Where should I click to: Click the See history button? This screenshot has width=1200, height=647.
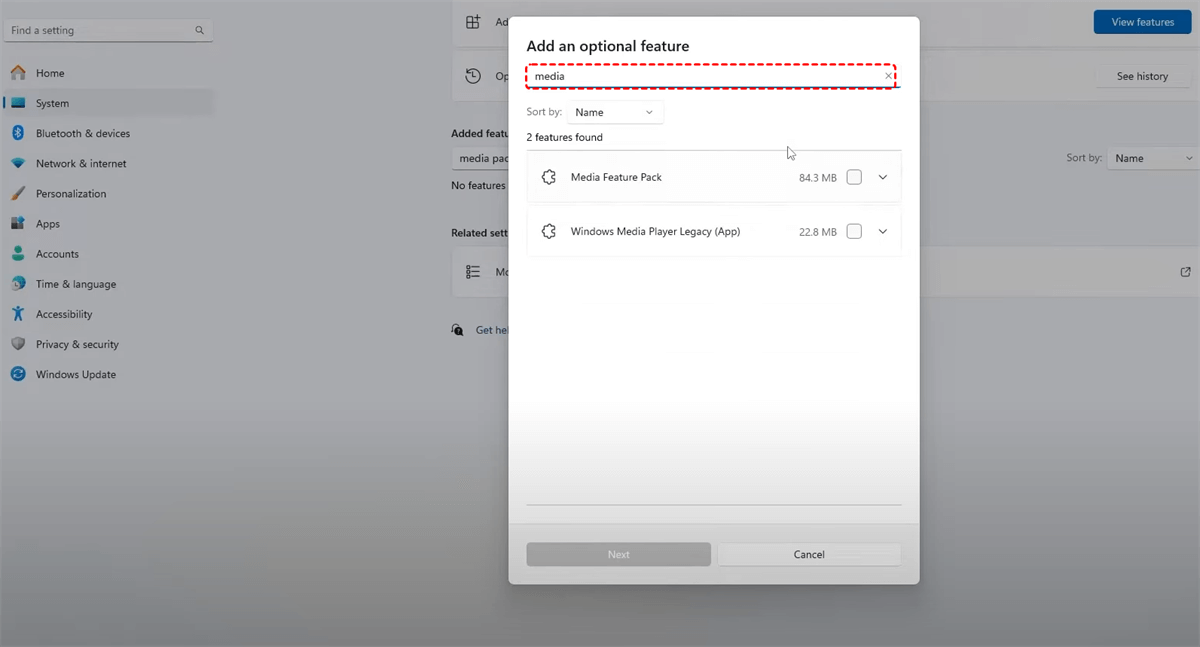coord(1142,76)
